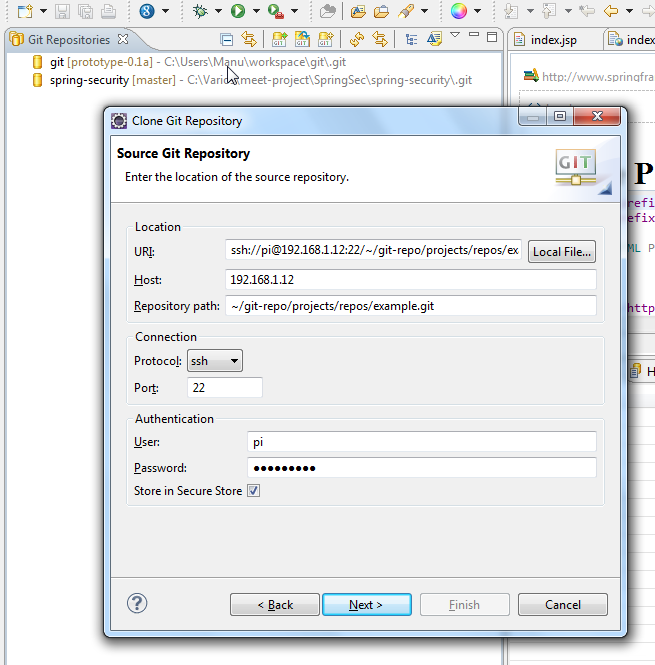
Task: Click the Repository path input field
Action: tap(411, 306)
